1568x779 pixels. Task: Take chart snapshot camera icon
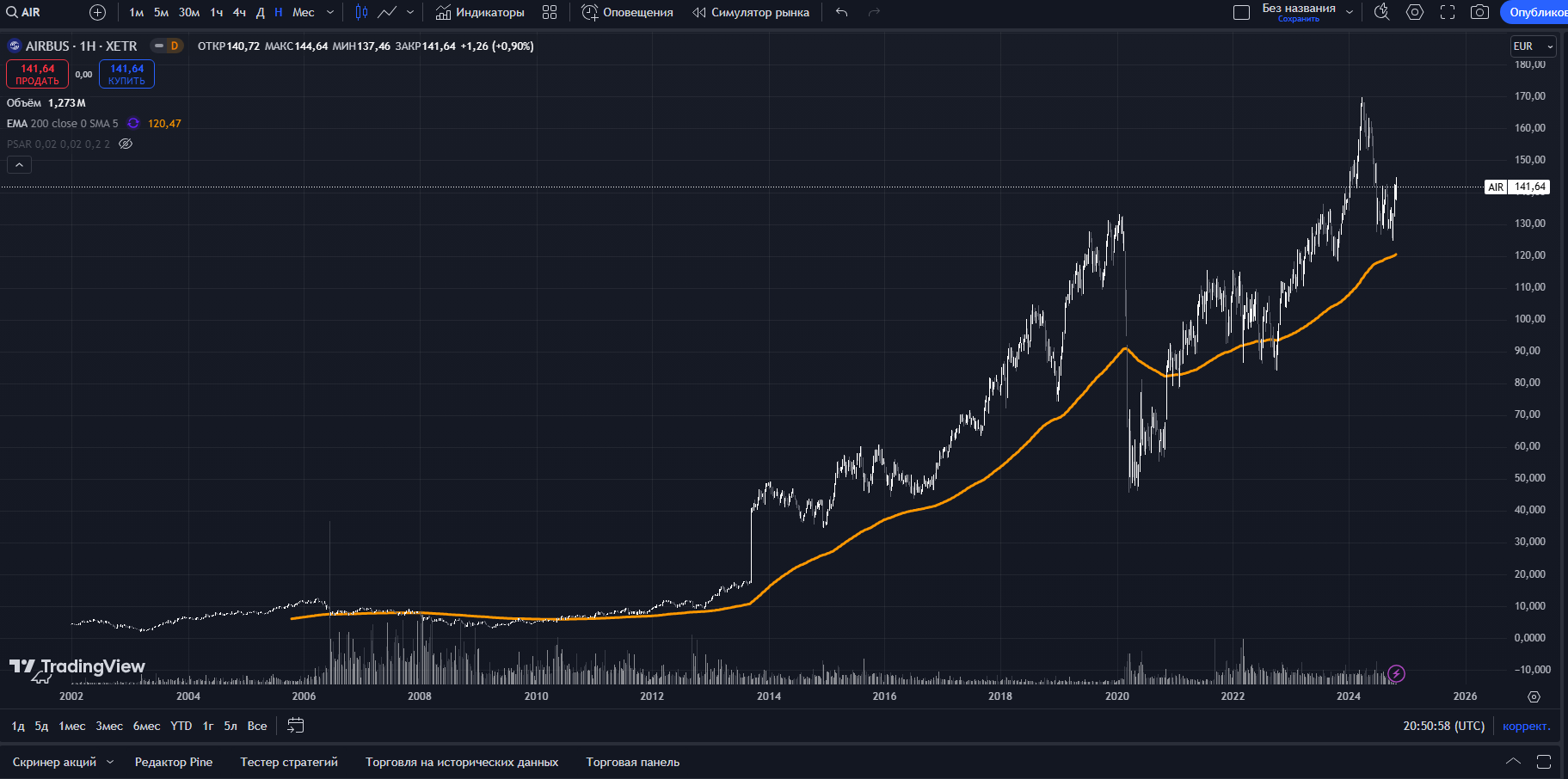(1479, 12)
